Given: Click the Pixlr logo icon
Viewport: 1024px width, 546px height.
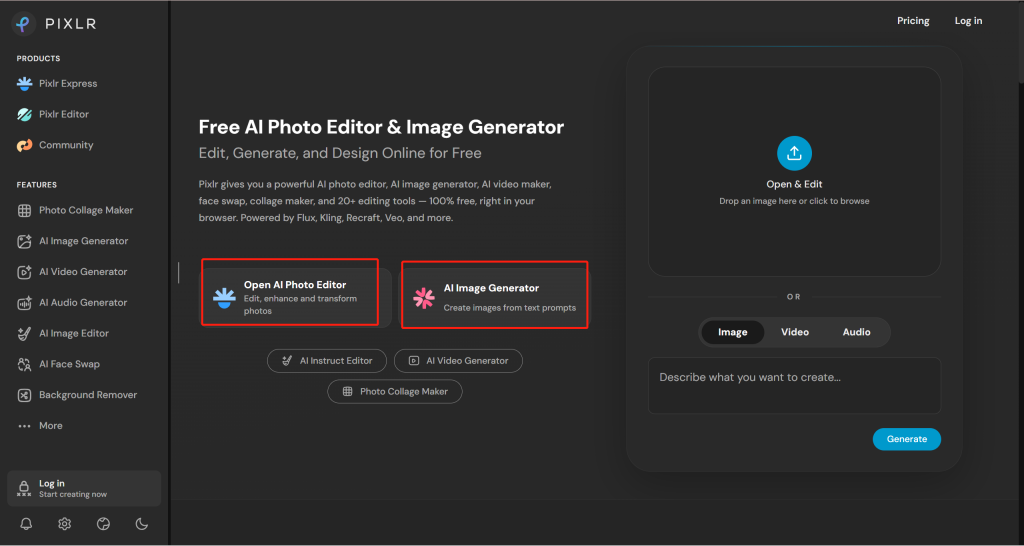Looking at the screenshot, I should point(24,24).
